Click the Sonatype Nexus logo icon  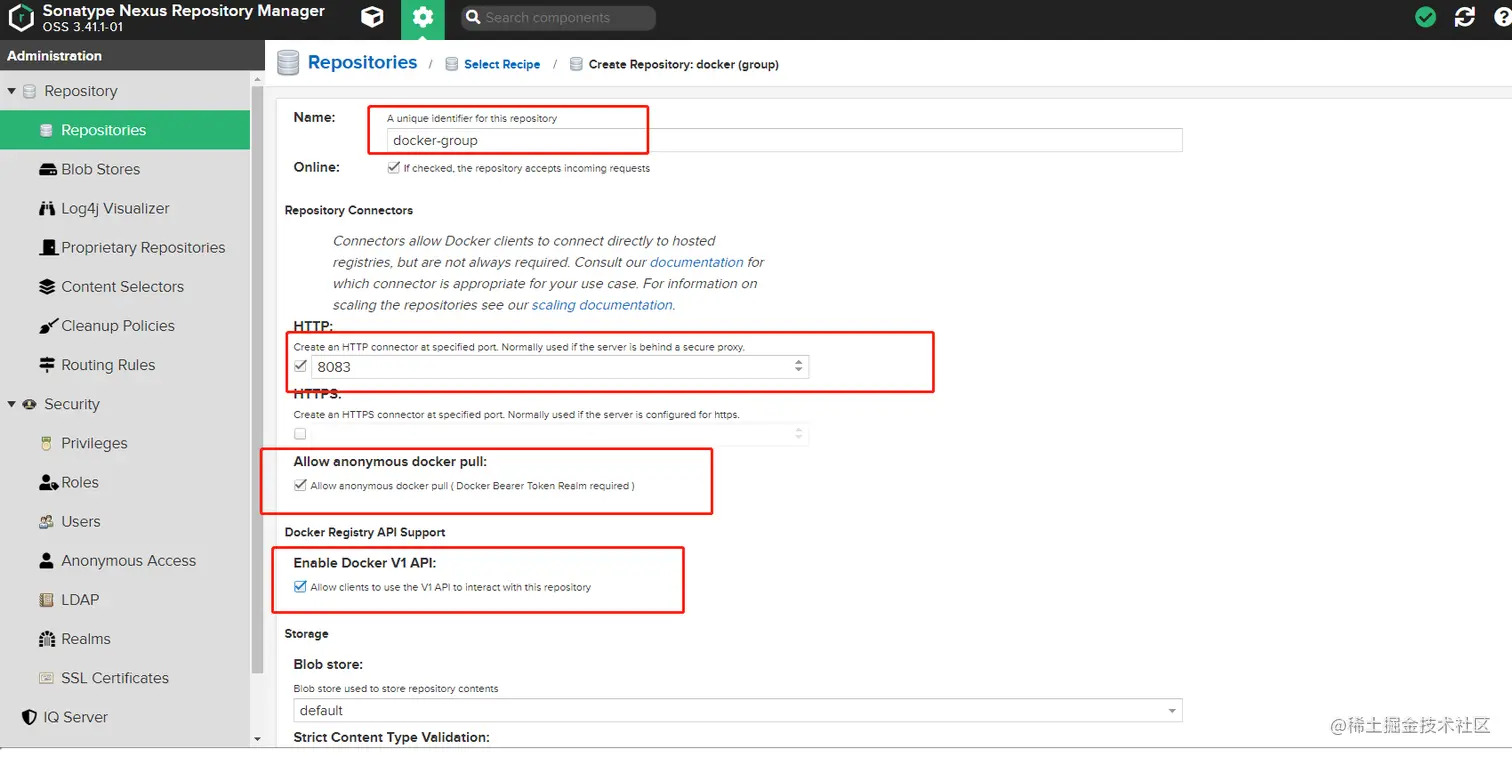pyautogui.click(x=21, y=18)
